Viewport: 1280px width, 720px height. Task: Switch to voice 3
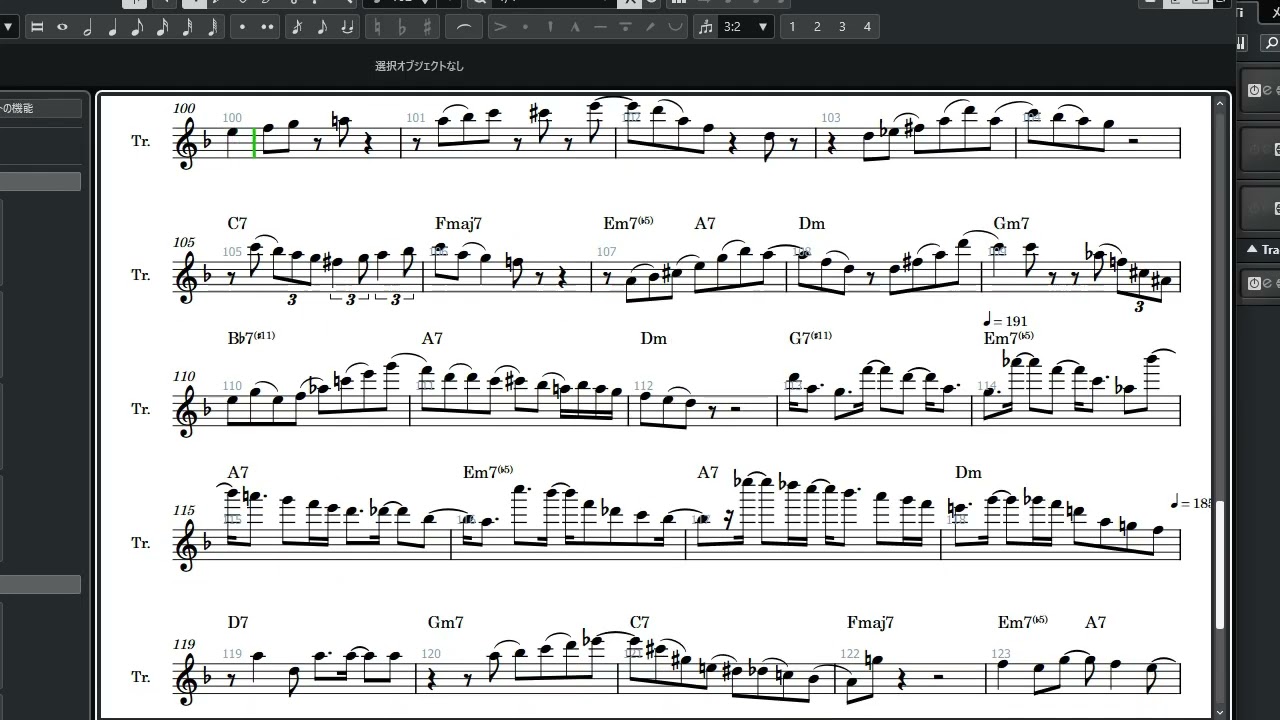click(842, 27)
